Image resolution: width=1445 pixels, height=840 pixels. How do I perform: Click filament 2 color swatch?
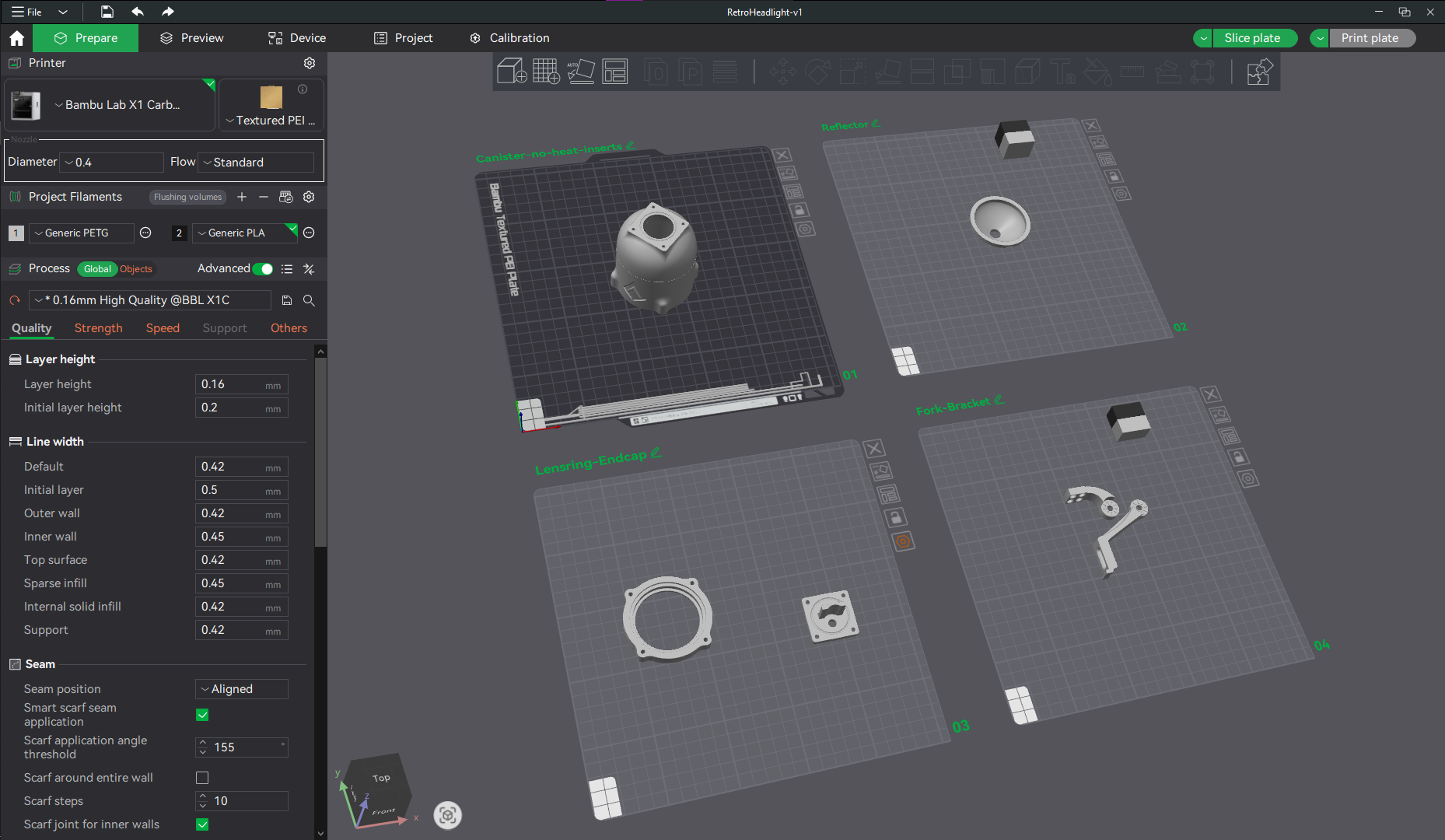click(x=179, y=233)
